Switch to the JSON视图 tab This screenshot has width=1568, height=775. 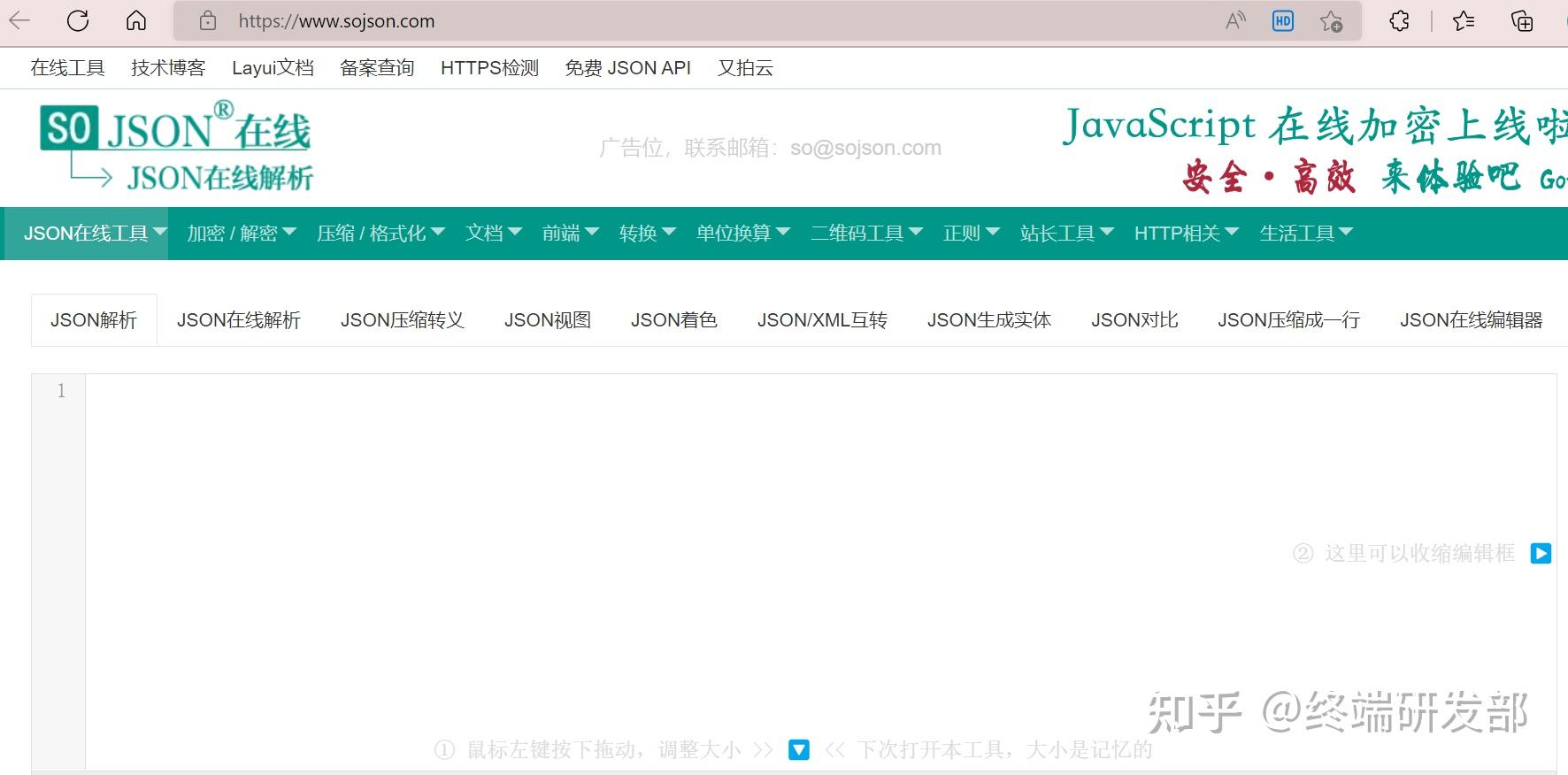548,320
